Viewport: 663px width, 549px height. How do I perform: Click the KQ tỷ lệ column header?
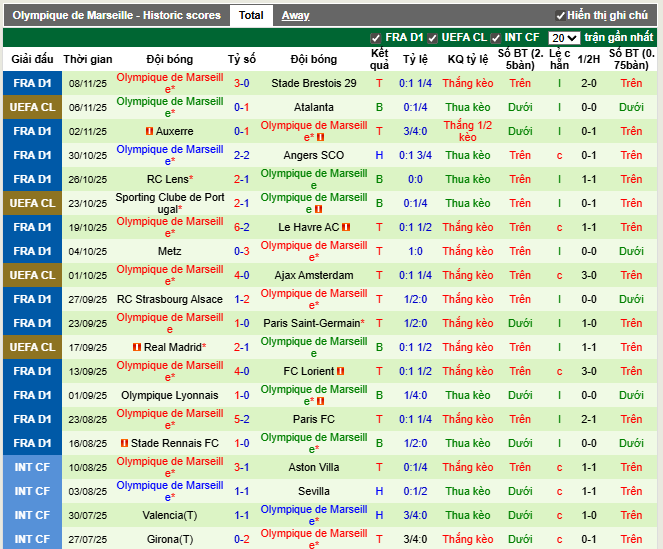tap(468, 59)
